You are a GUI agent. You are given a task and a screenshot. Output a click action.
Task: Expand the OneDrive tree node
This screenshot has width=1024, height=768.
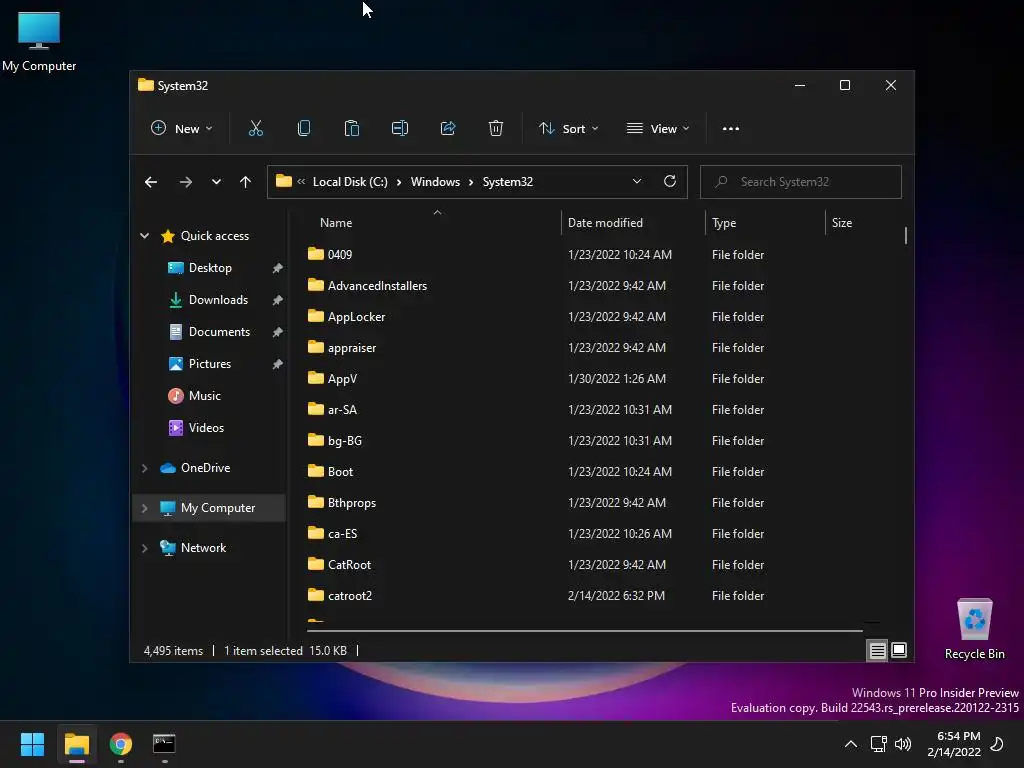coord(144,468)
